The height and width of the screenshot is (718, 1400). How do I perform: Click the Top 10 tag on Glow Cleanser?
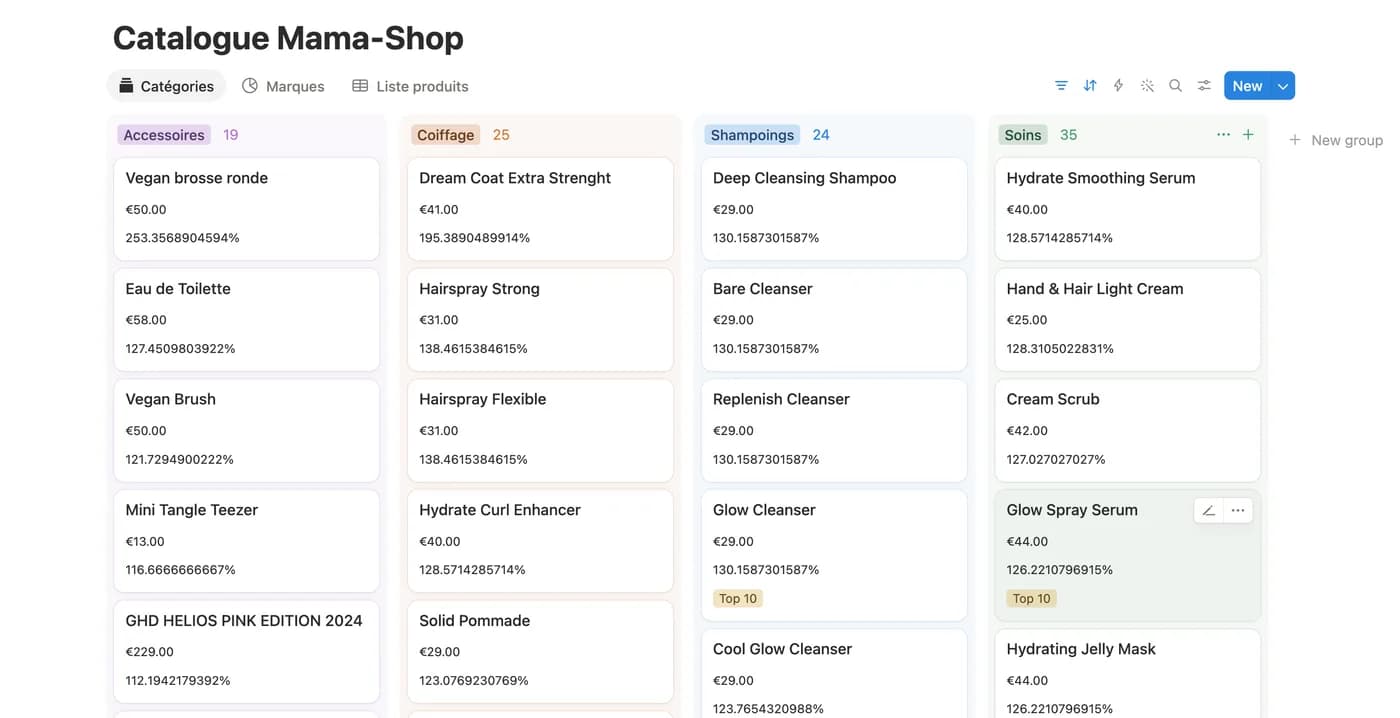pyautogui.click(x=739, y=599)
